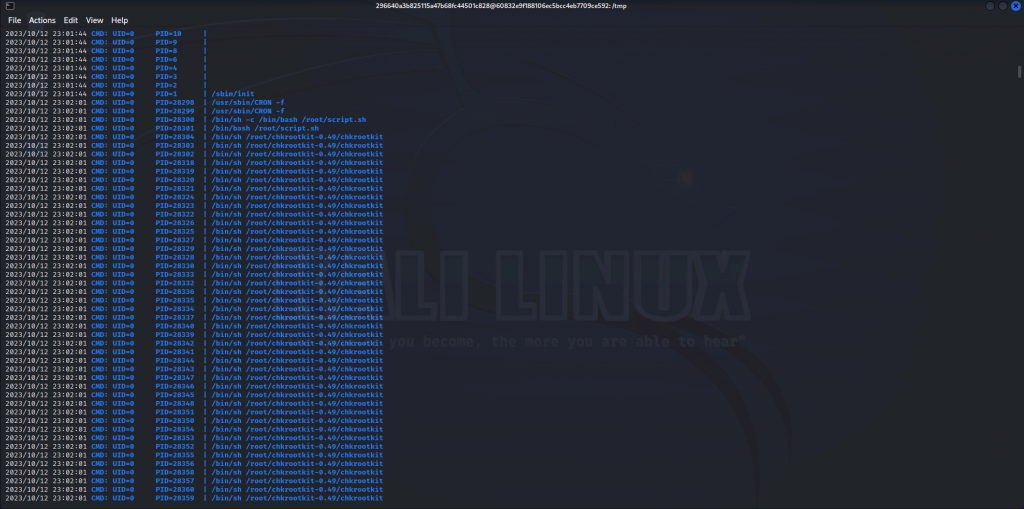This screenshot has width=1024, height=509.
Task: Click the CRON -f command on PID=28298 line
Action: [x=248, y=102]
